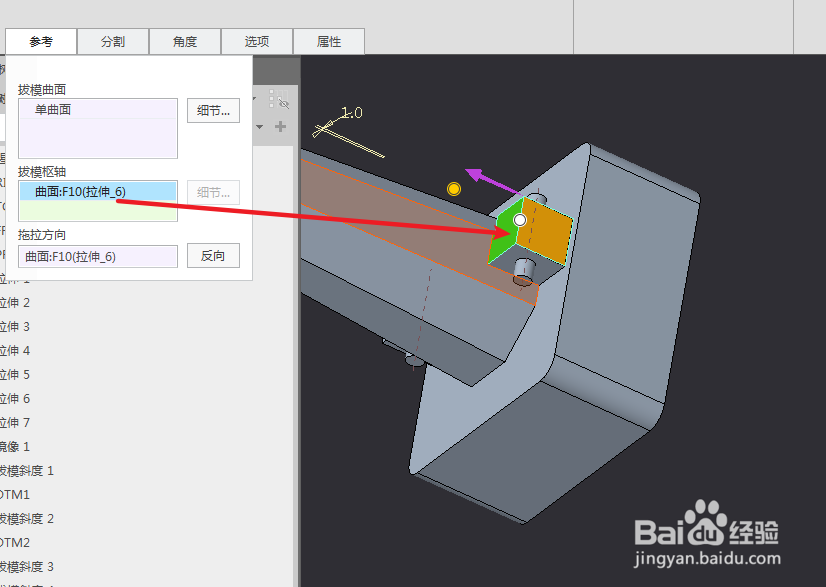The width and height of the screenshot is (826, 587).
Task: Click the 反向 button to flip direction
Action: point(213,256)
